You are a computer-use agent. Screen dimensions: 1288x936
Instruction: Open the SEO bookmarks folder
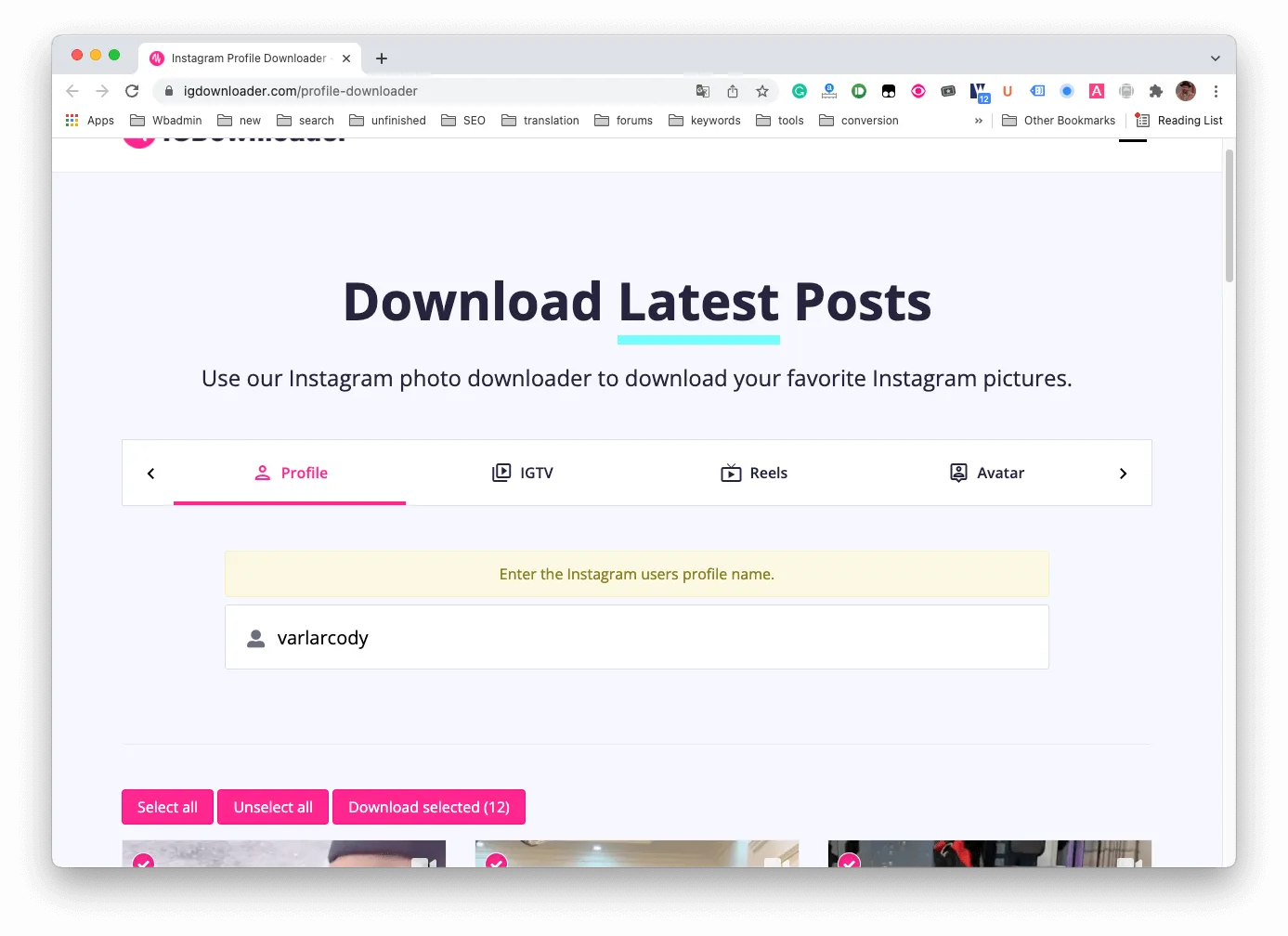click(463, 121)
